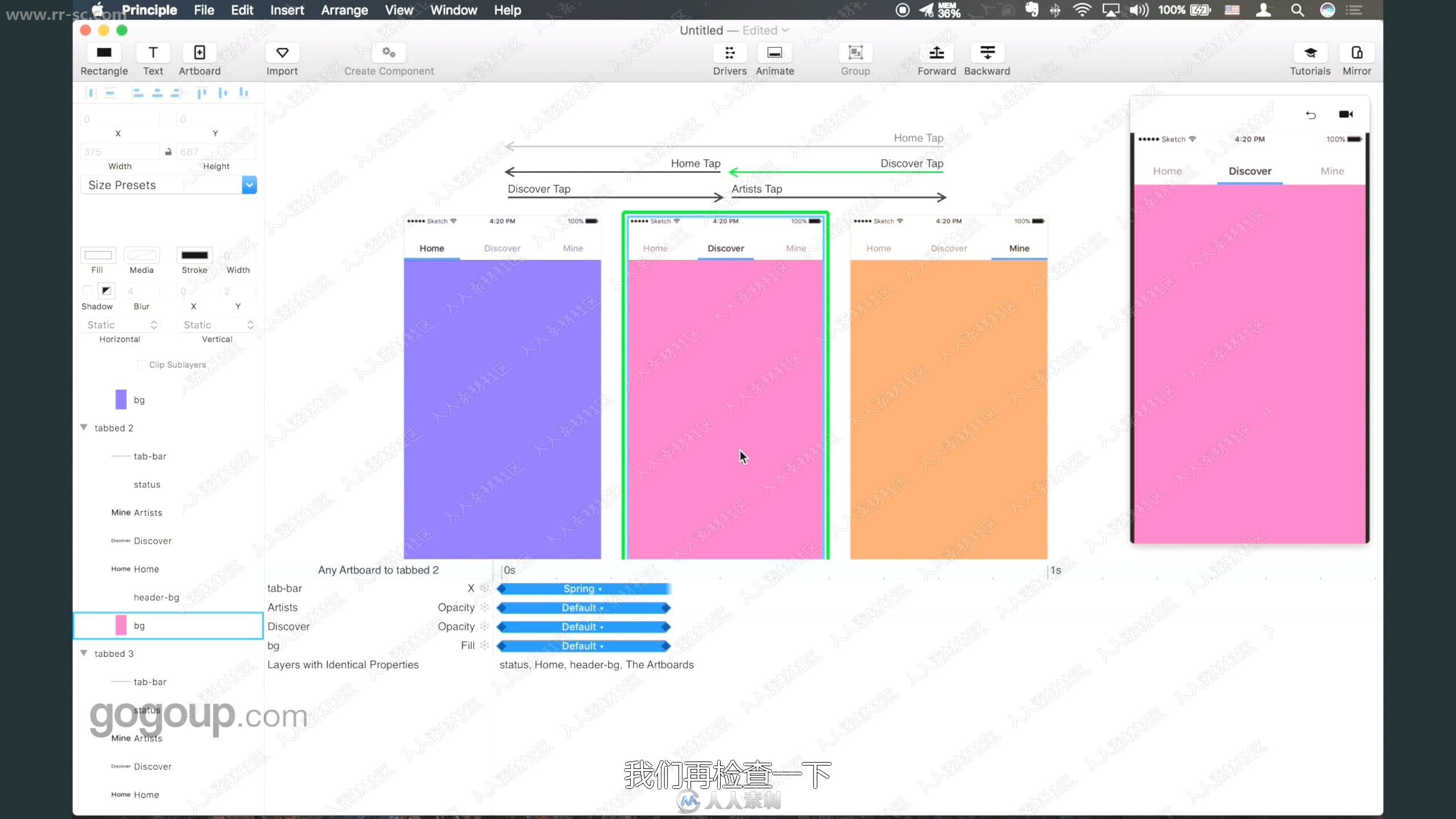Select the Rectangle tool
Viewport: 1456px width, 819px height.
click(104, 58)
